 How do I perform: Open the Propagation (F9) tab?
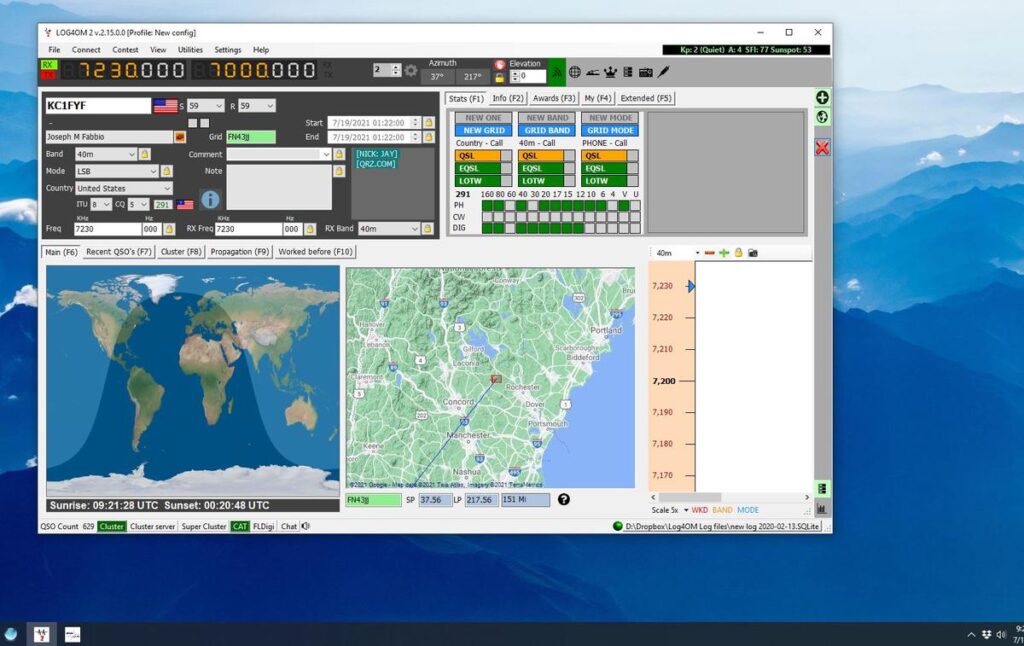tap(240, 251)
